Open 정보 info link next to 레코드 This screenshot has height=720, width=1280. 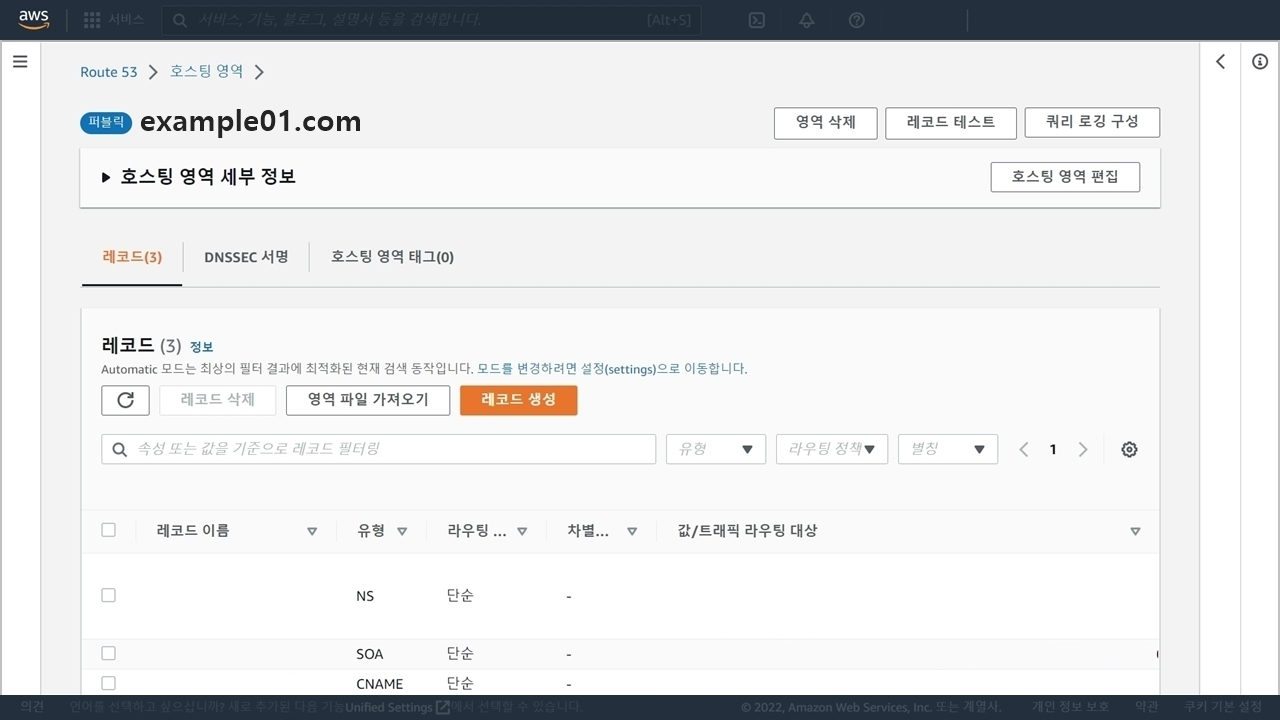tap(201, 347)
